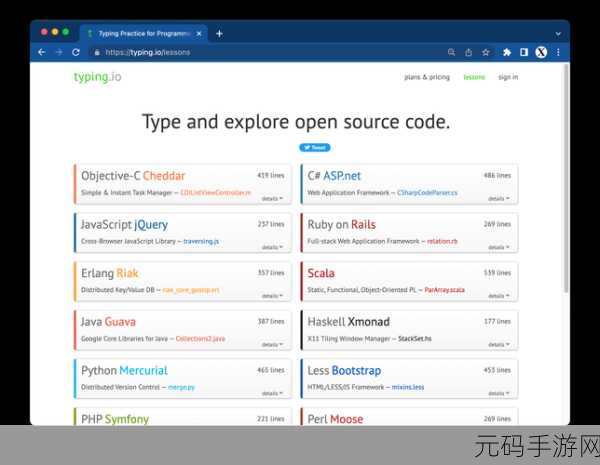Open the Perl Moose lesson
This screenshot has width=600, height=465.
tap(335, 419)
